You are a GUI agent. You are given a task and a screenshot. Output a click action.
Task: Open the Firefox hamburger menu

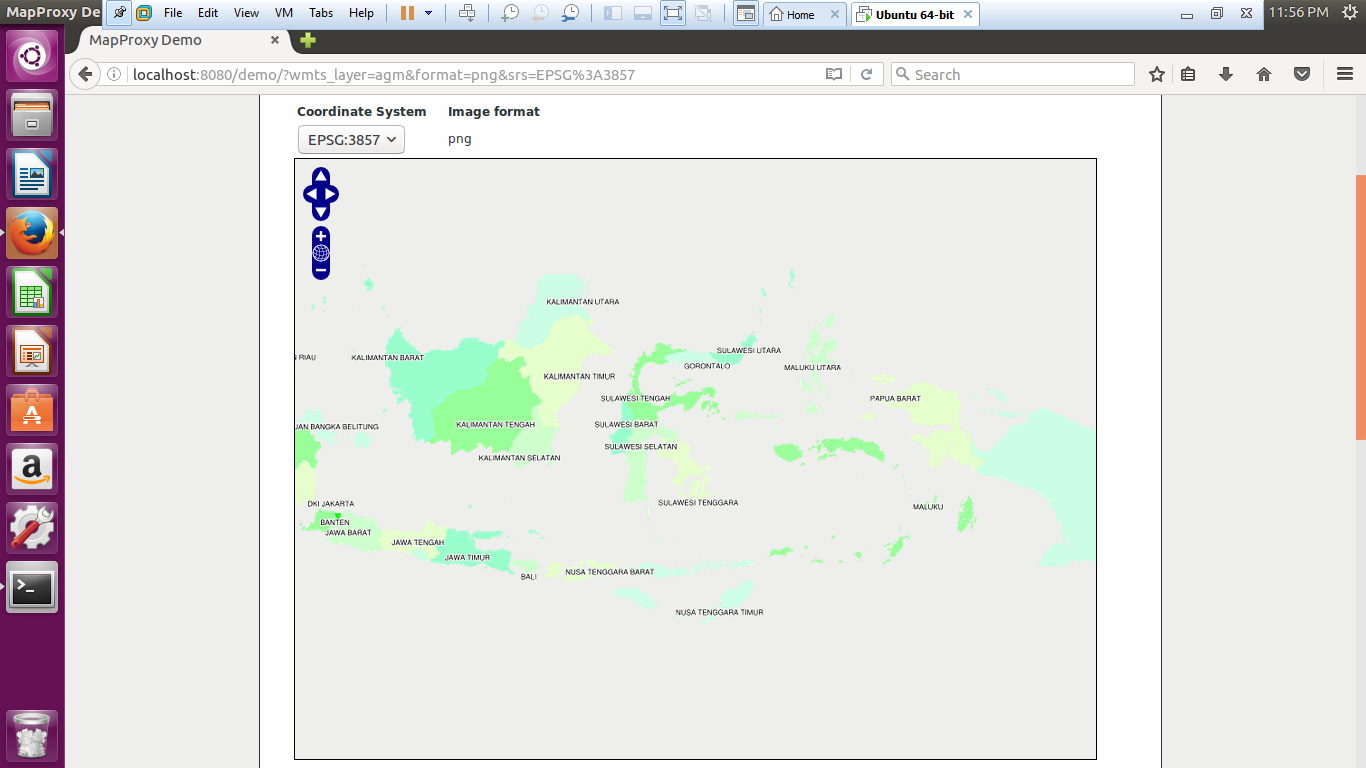click(1345, 74)
